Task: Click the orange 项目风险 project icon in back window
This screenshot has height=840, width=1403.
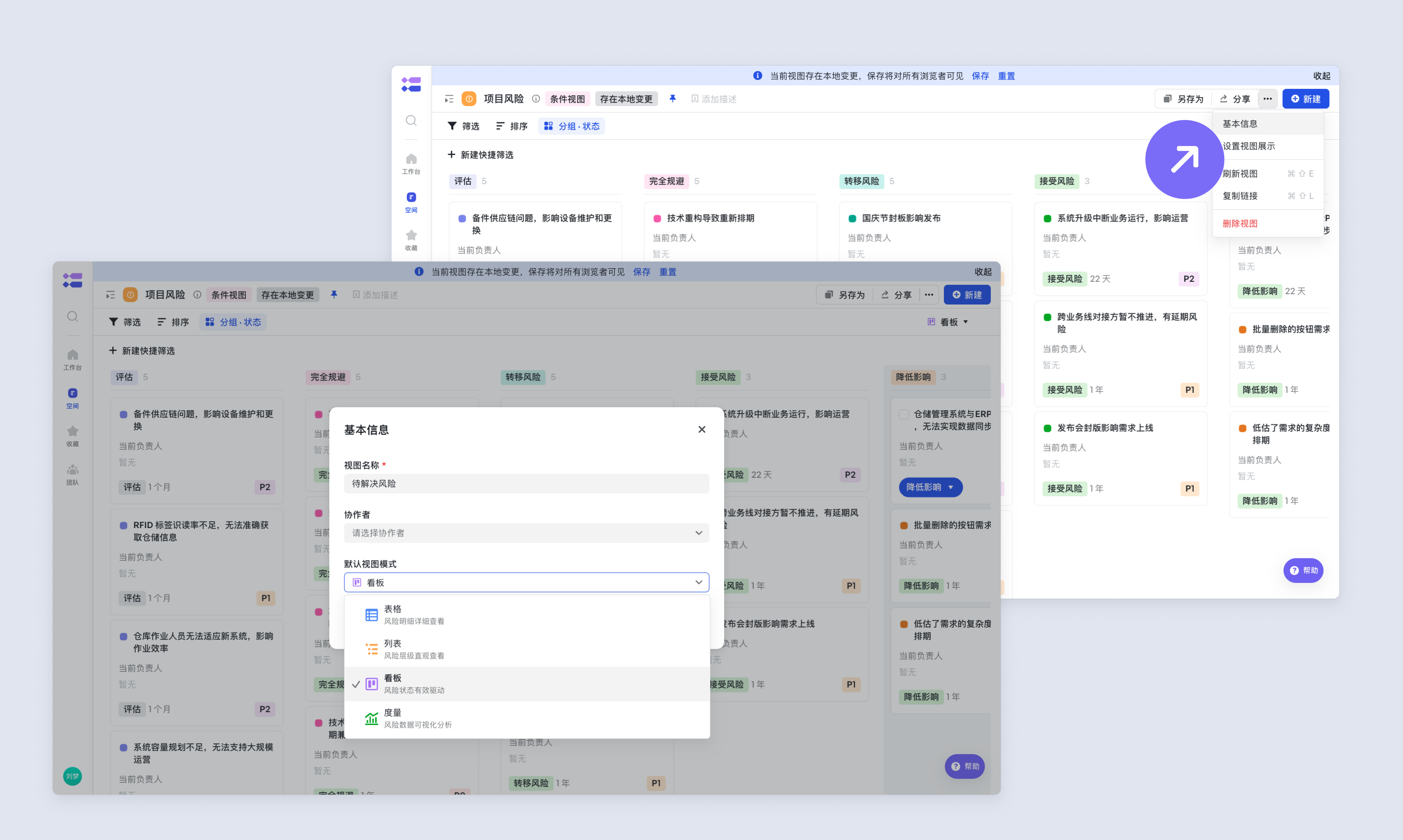Action: [x=469, y=99]
